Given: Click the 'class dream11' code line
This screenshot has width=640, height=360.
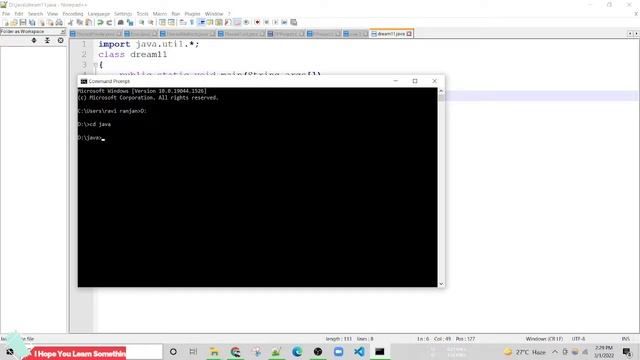Looking at the screenshot, I should [x=132, y=54].
